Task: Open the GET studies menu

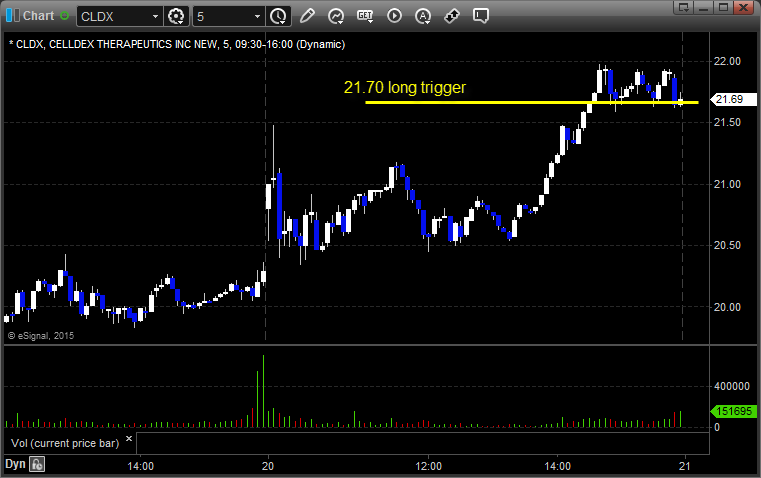Action: (x=365, y=16)
